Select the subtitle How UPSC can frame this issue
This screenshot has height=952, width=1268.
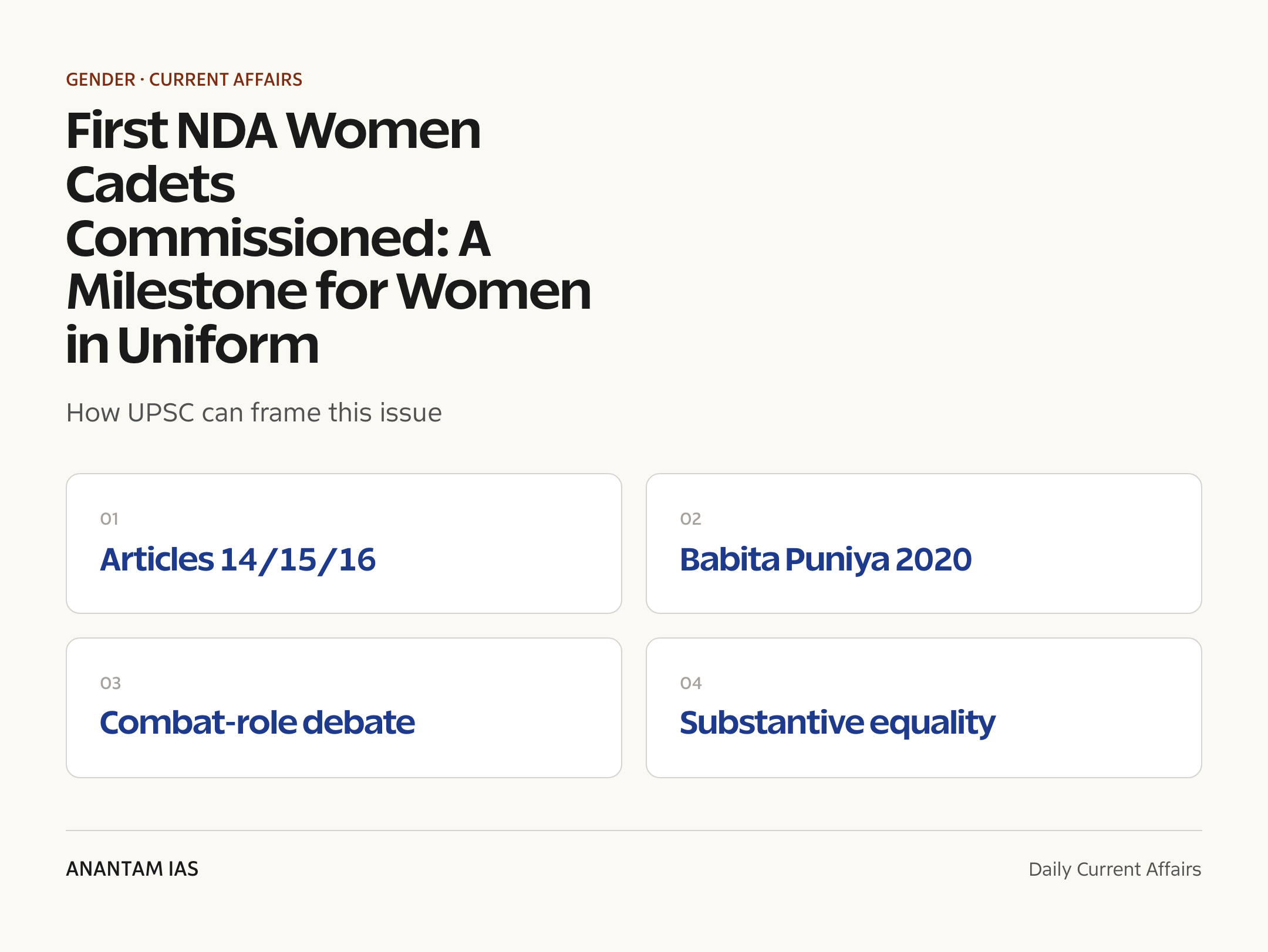point(254,413)
